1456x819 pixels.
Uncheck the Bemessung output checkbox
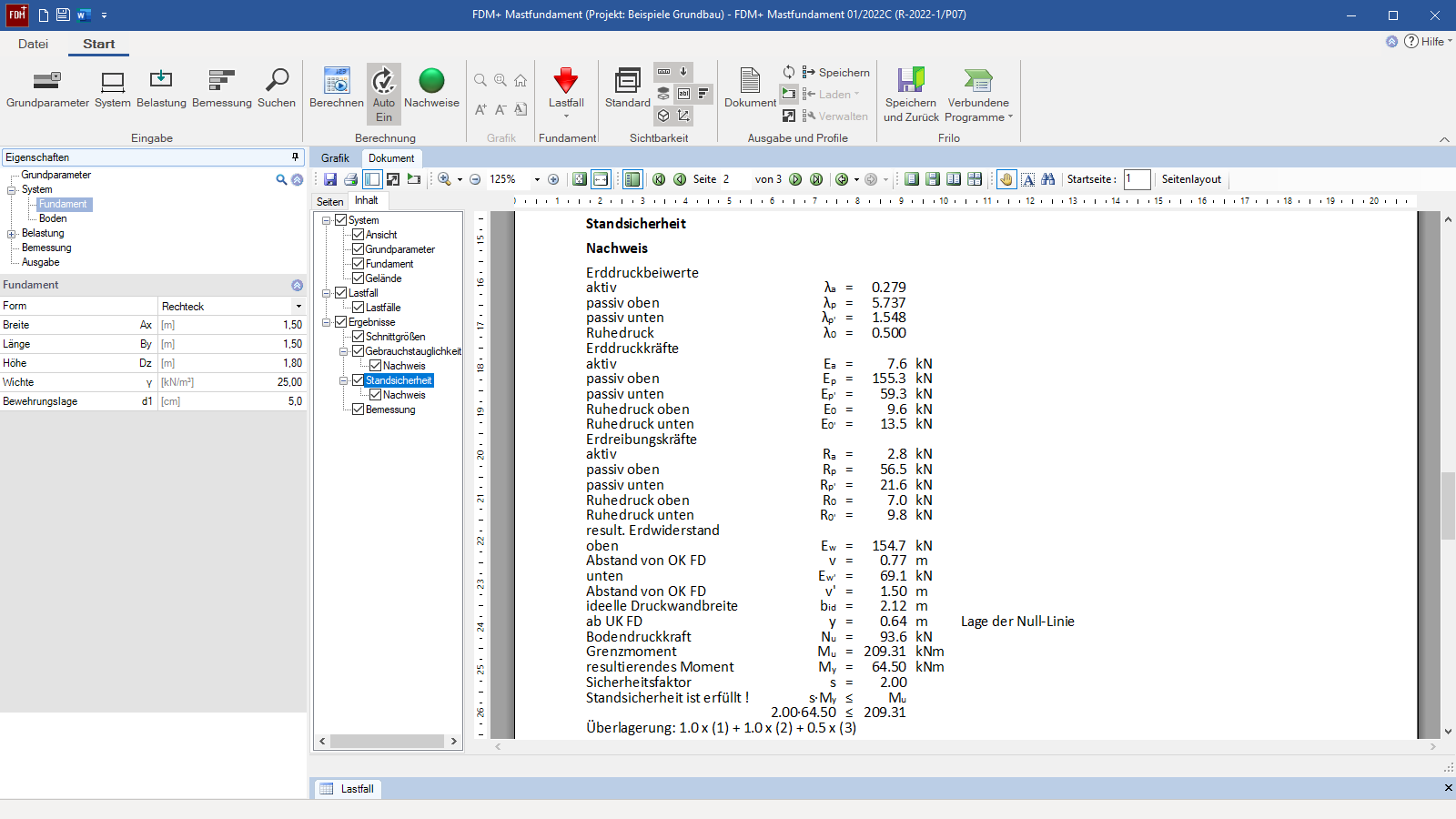tap(359, 409)
